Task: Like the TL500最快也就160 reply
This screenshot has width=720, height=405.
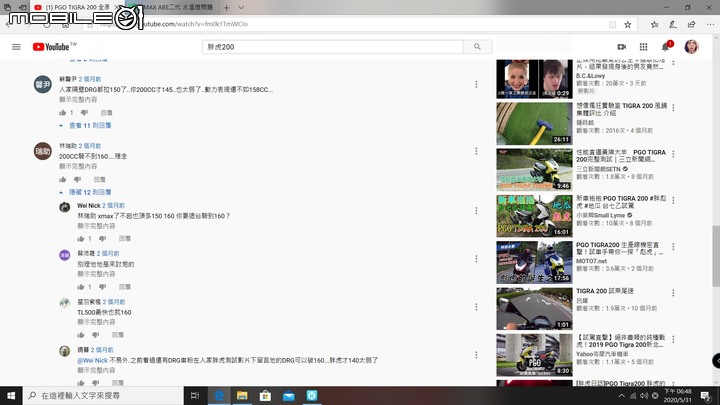Action: point(81,335)
